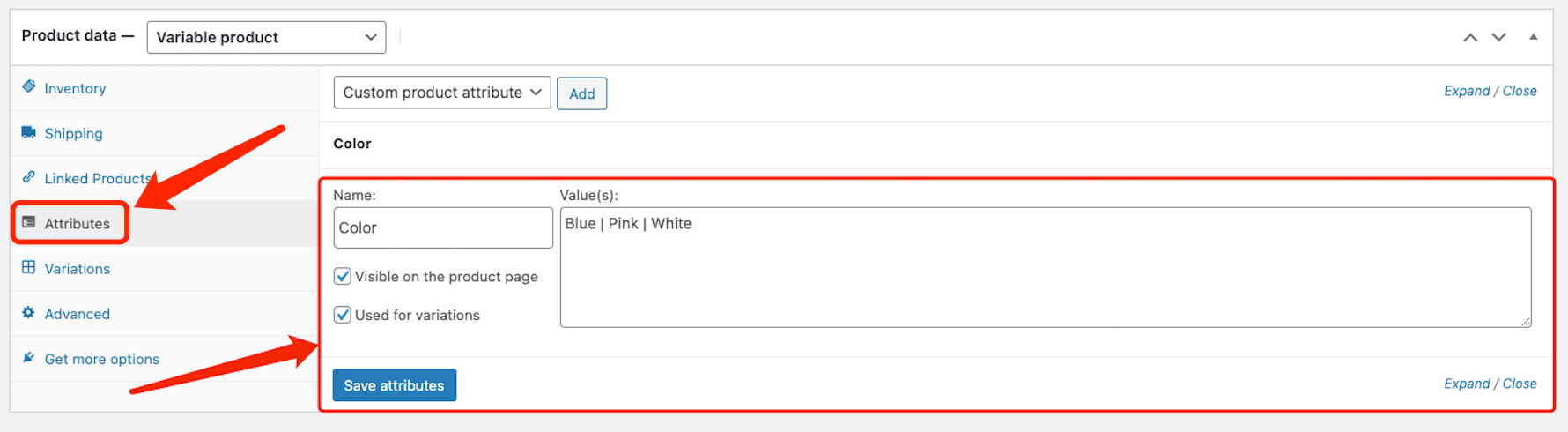This screenshot has width=1568, height=432.
Task: Click the Color name input field
Action: (x=443, y=227)
